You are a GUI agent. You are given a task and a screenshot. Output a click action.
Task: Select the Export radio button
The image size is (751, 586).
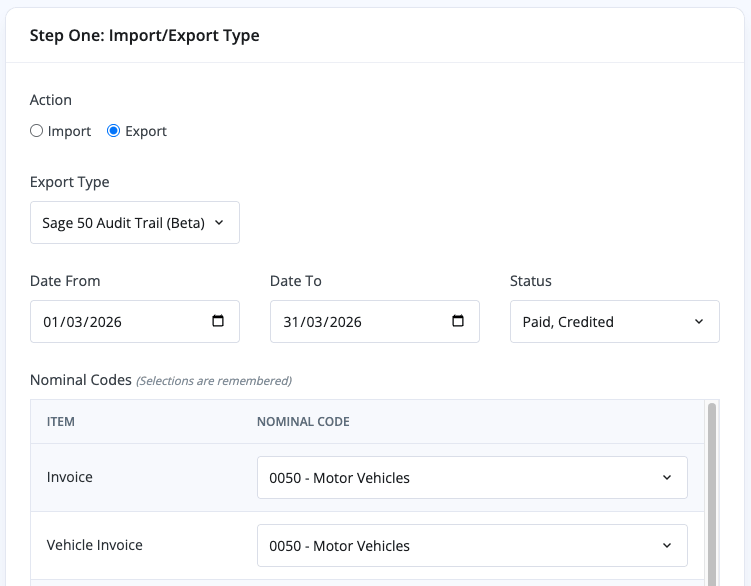tap(114, 131)
